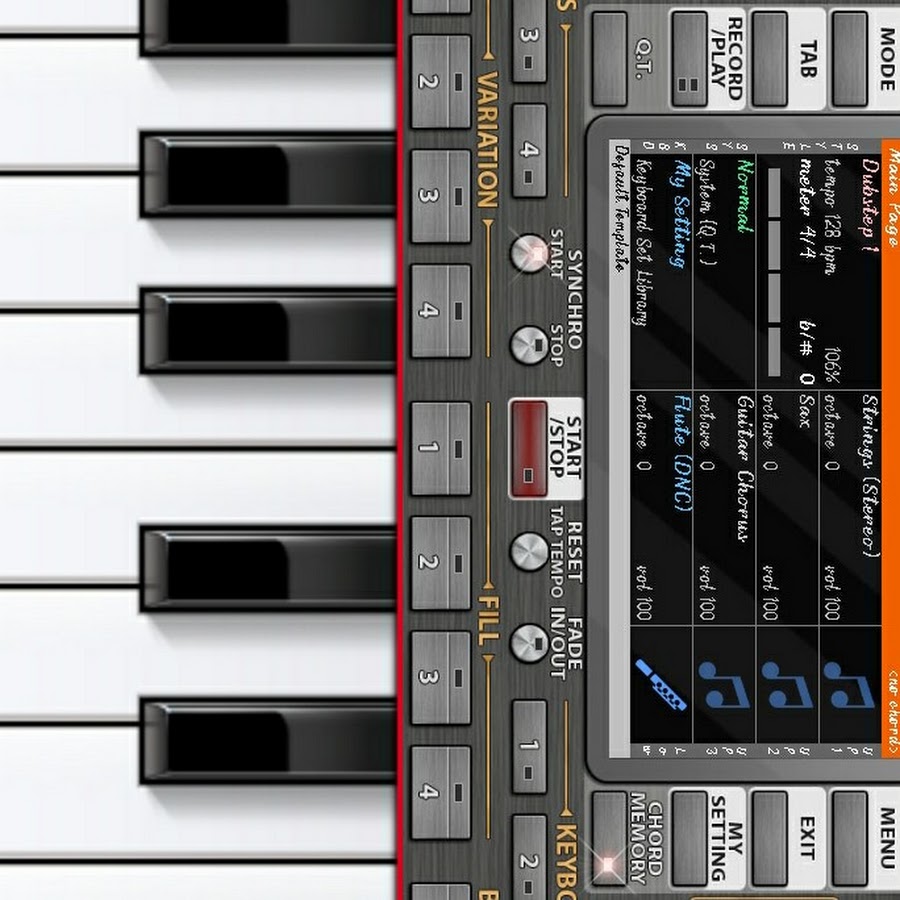The width and height of the screenshot is (900, 900).
Task: Select Variation 4
Action: pyautogui.click(x=441, y=311)
